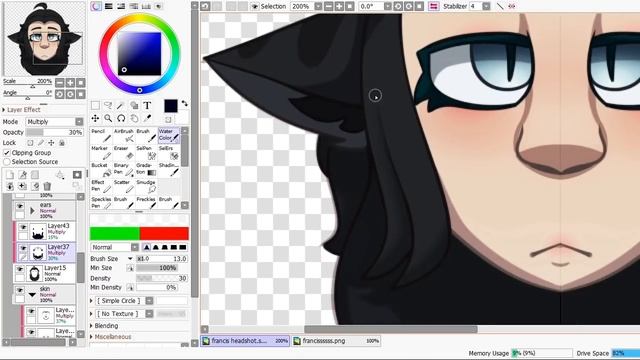Expand the ears layer group
The width and height of the screenshot is (640, 360).
point(32,211)
